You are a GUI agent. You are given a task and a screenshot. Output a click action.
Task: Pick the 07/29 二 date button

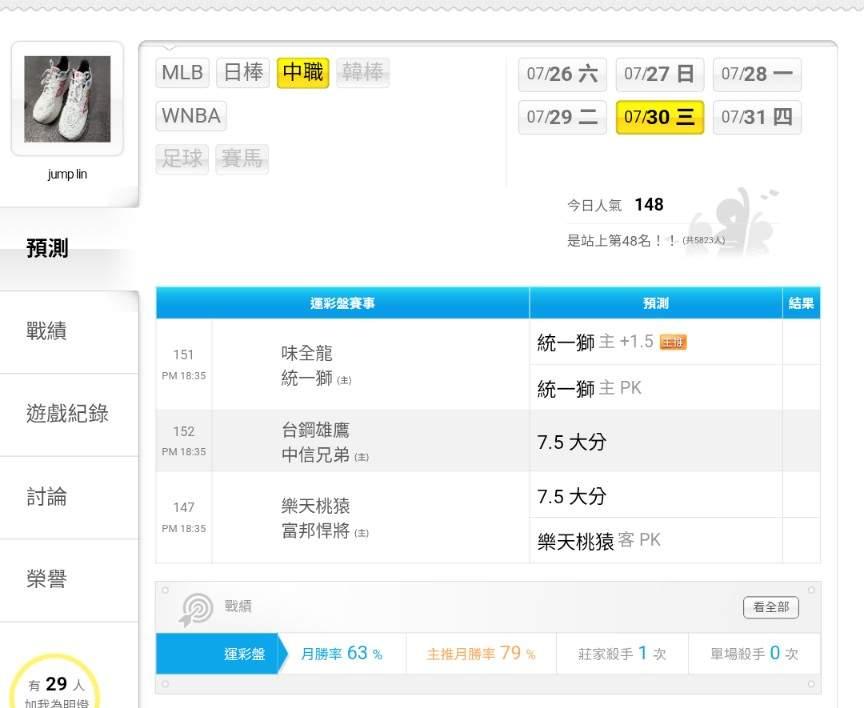coord(561,117)
